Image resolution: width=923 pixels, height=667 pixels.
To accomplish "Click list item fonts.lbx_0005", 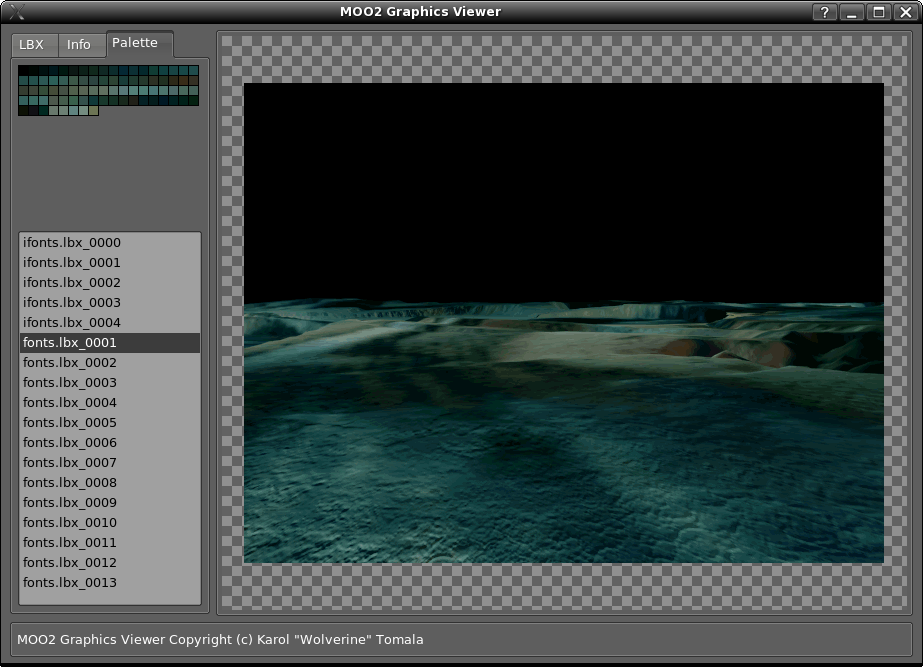I will 110,423.
